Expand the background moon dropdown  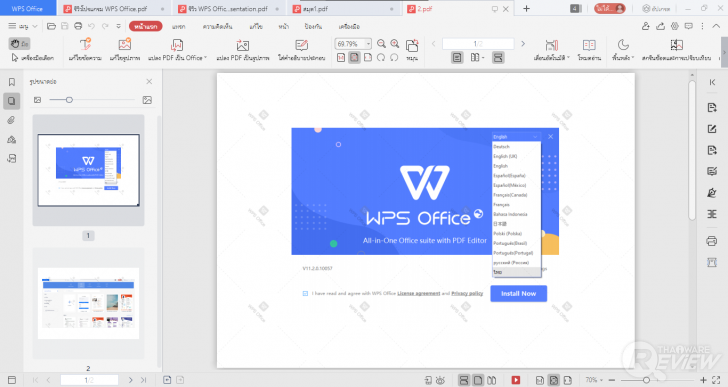coord(632,58)
